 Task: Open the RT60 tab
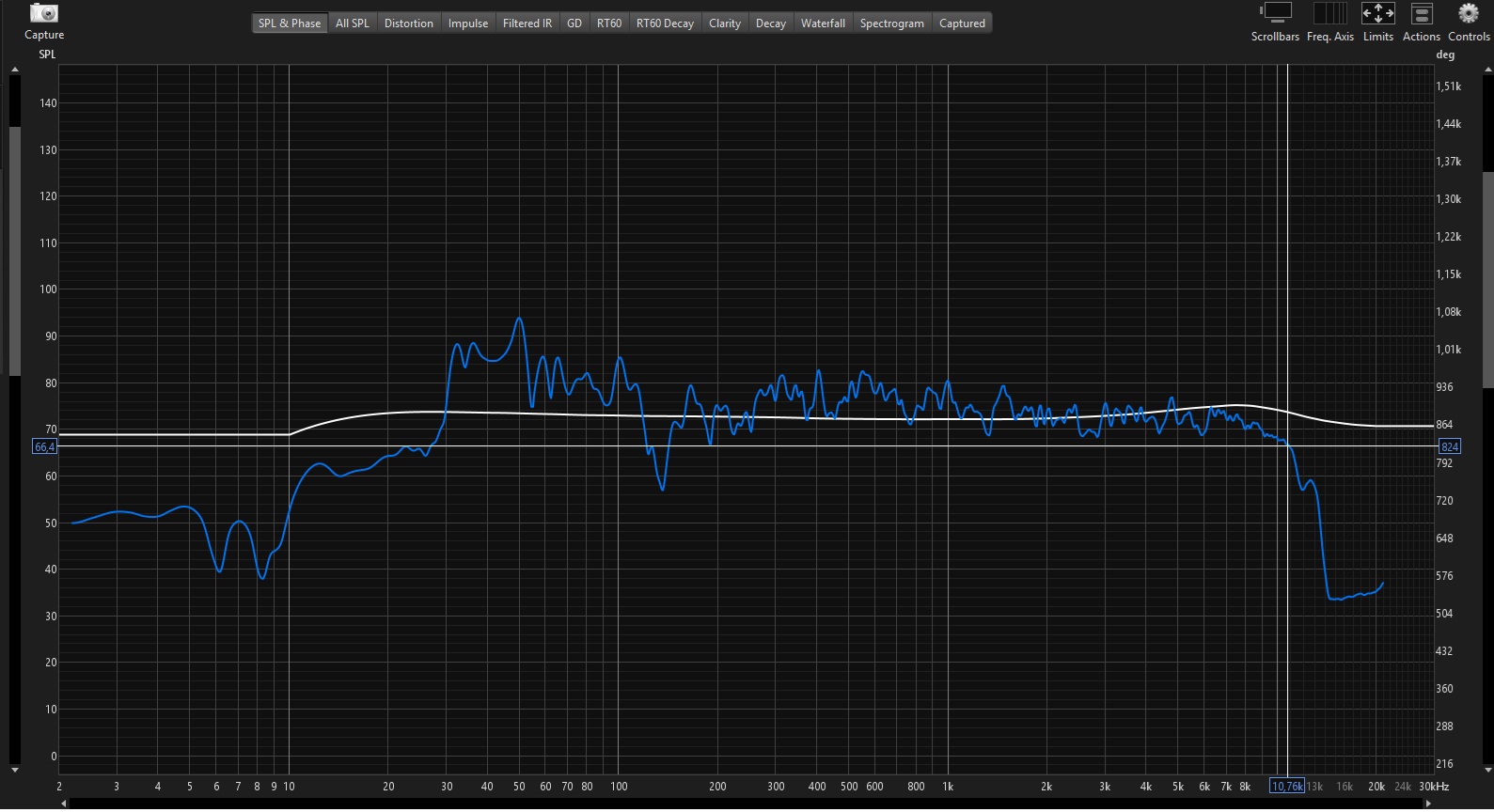coord(609,23)
